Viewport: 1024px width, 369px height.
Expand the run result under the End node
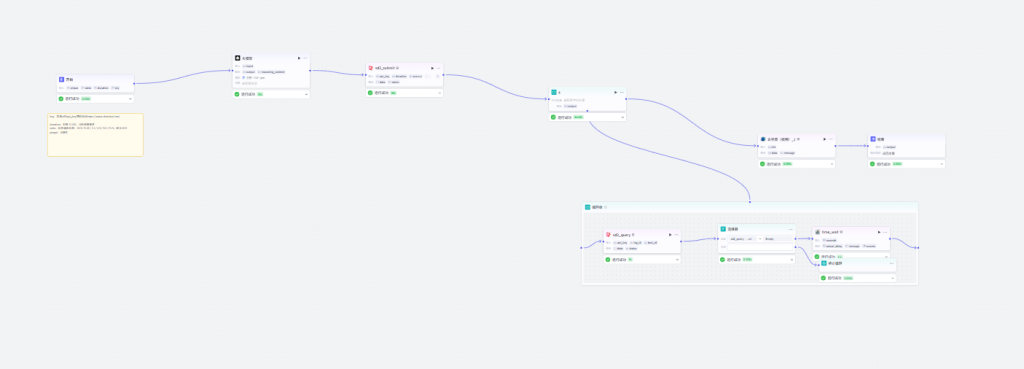pyautogui.click(x=941, y=164)
